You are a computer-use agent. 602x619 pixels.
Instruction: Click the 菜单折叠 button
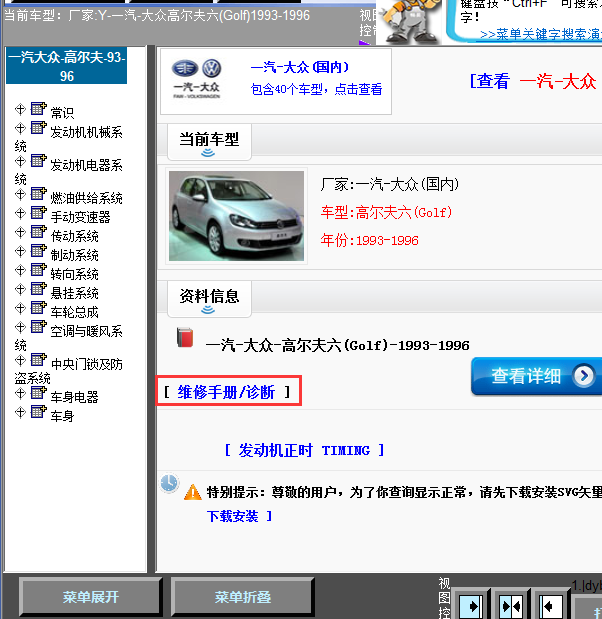(x=242, y=597)
